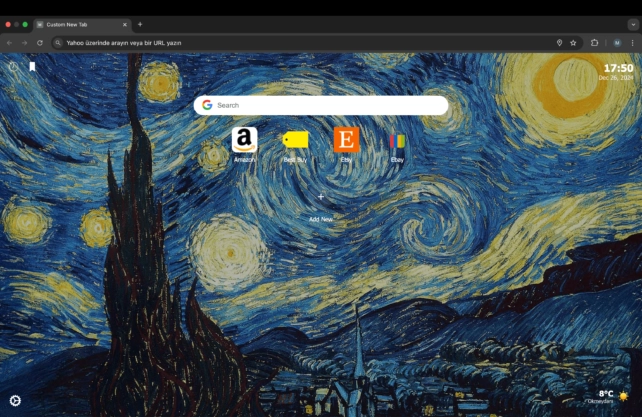Click the 17:50 clock display
Image resolution: width=642 pixels, height=417 pixels.
point(618,68)
